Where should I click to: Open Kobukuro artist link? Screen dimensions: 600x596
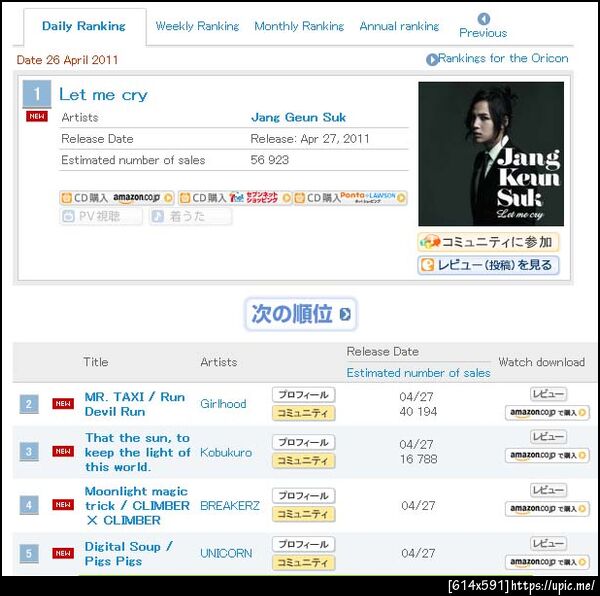(226, 452)
